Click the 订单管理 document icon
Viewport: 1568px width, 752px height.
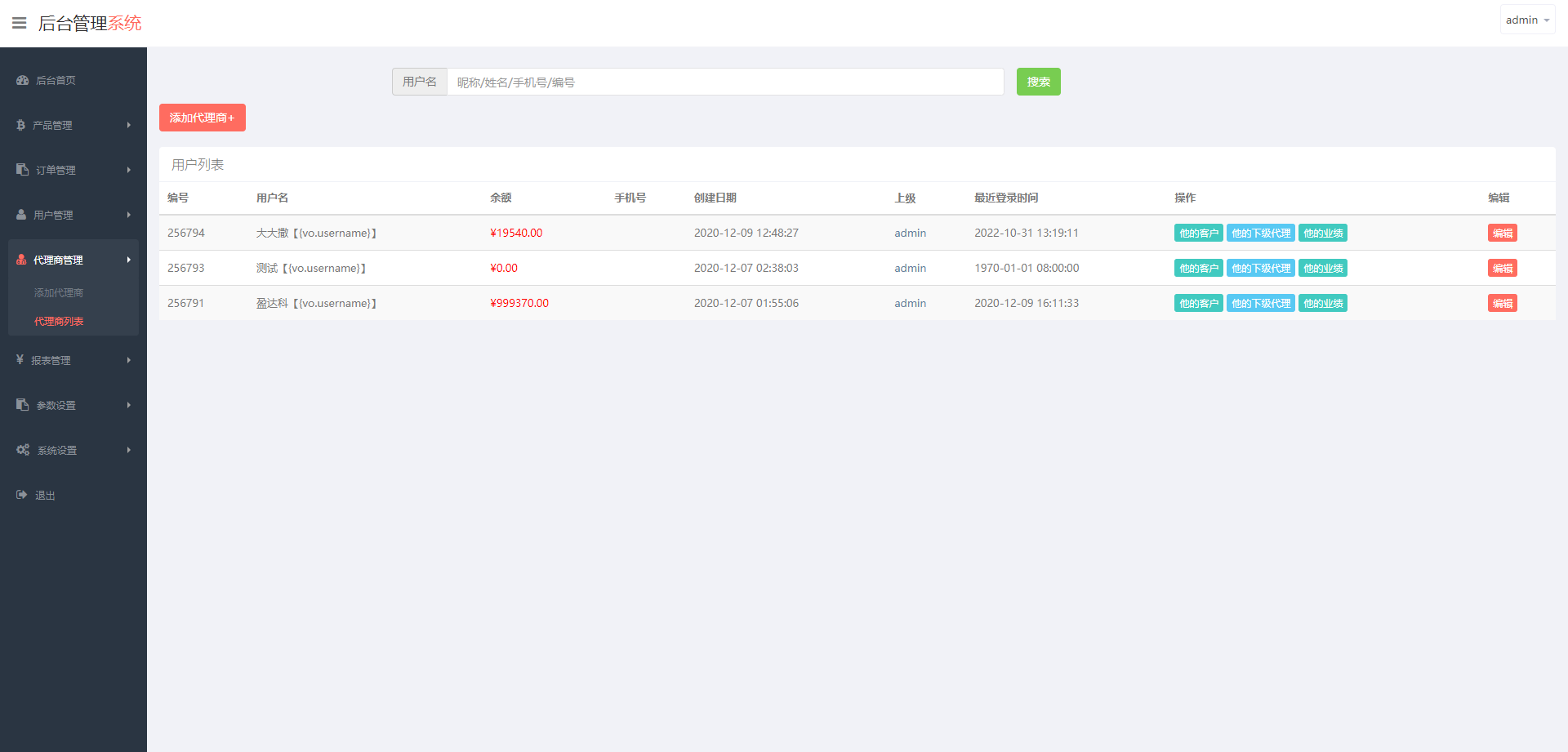[x=20, y=169]
